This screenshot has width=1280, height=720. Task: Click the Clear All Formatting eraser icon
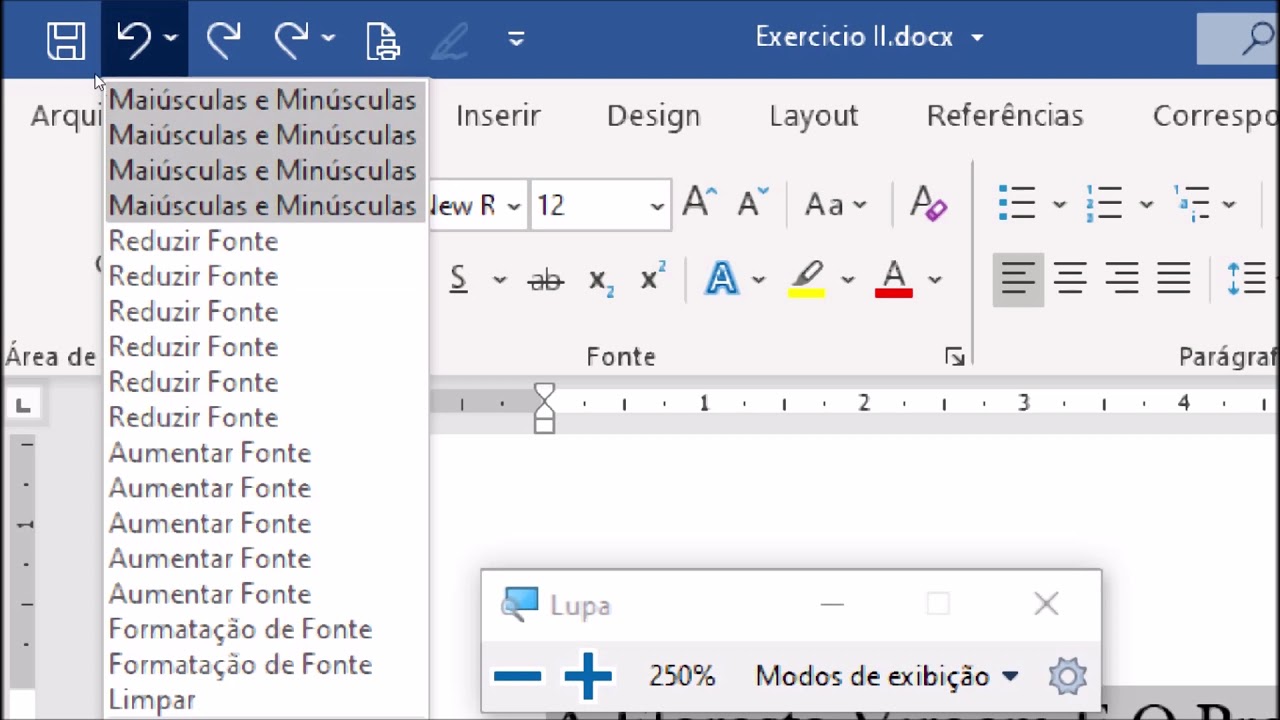(928, 205)
